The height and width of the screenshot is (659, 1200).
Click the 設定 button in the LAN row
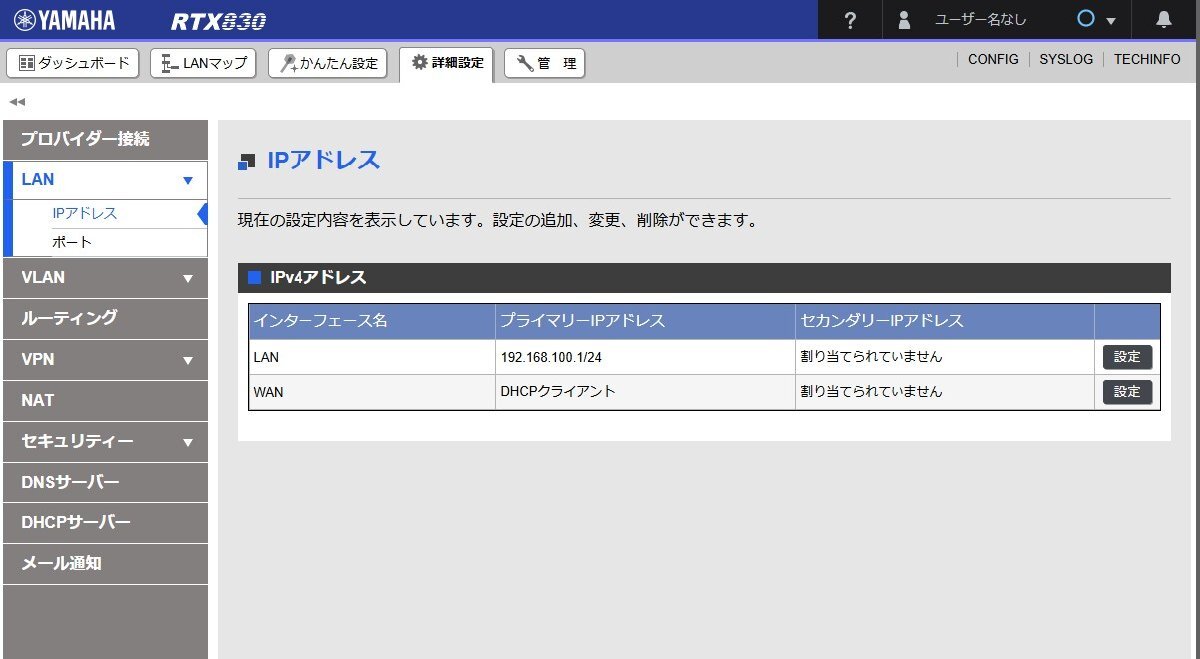click(x=1127, y=356)
